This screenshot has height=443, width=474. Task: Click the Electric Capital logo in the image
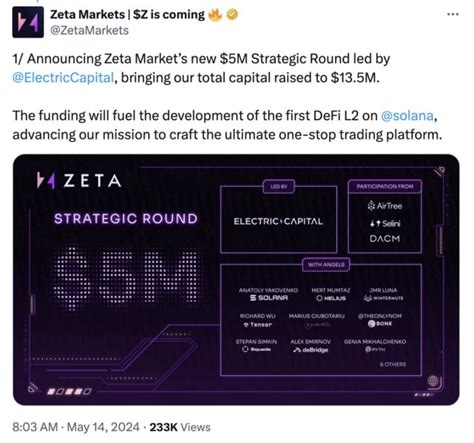pyautogui.click(x=278, y=221)
